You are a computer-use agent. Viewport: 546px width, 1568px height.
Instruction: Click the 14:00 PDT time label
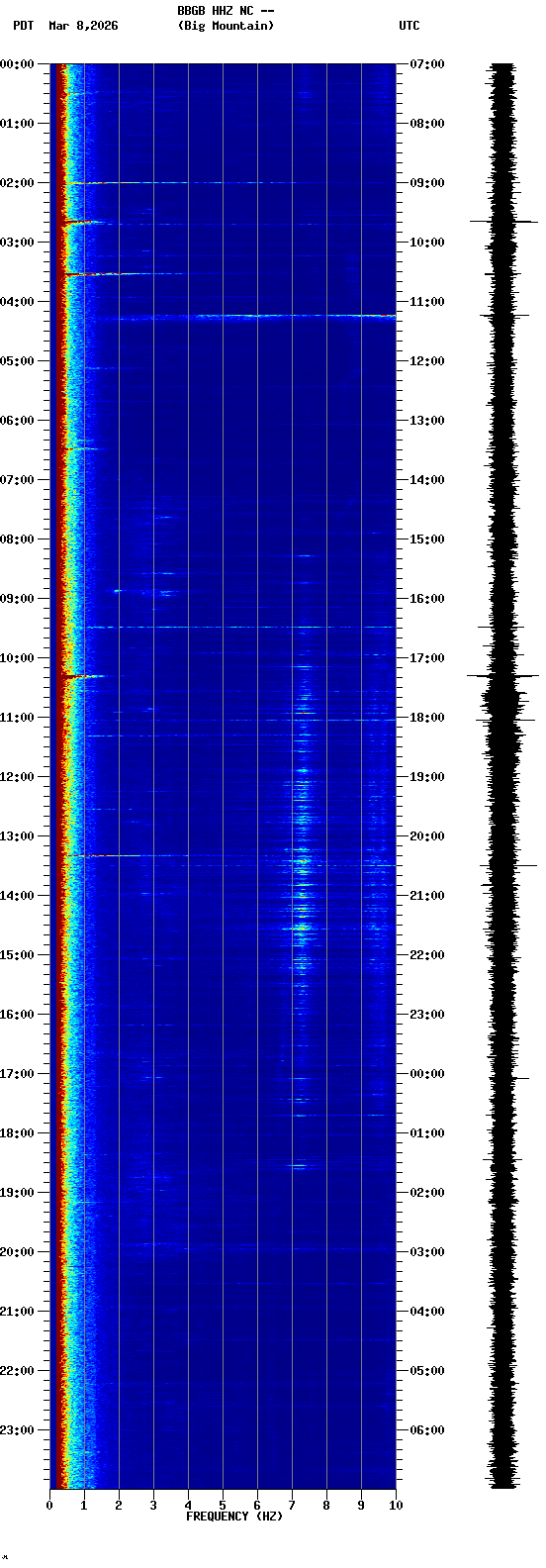click(17, 896)
